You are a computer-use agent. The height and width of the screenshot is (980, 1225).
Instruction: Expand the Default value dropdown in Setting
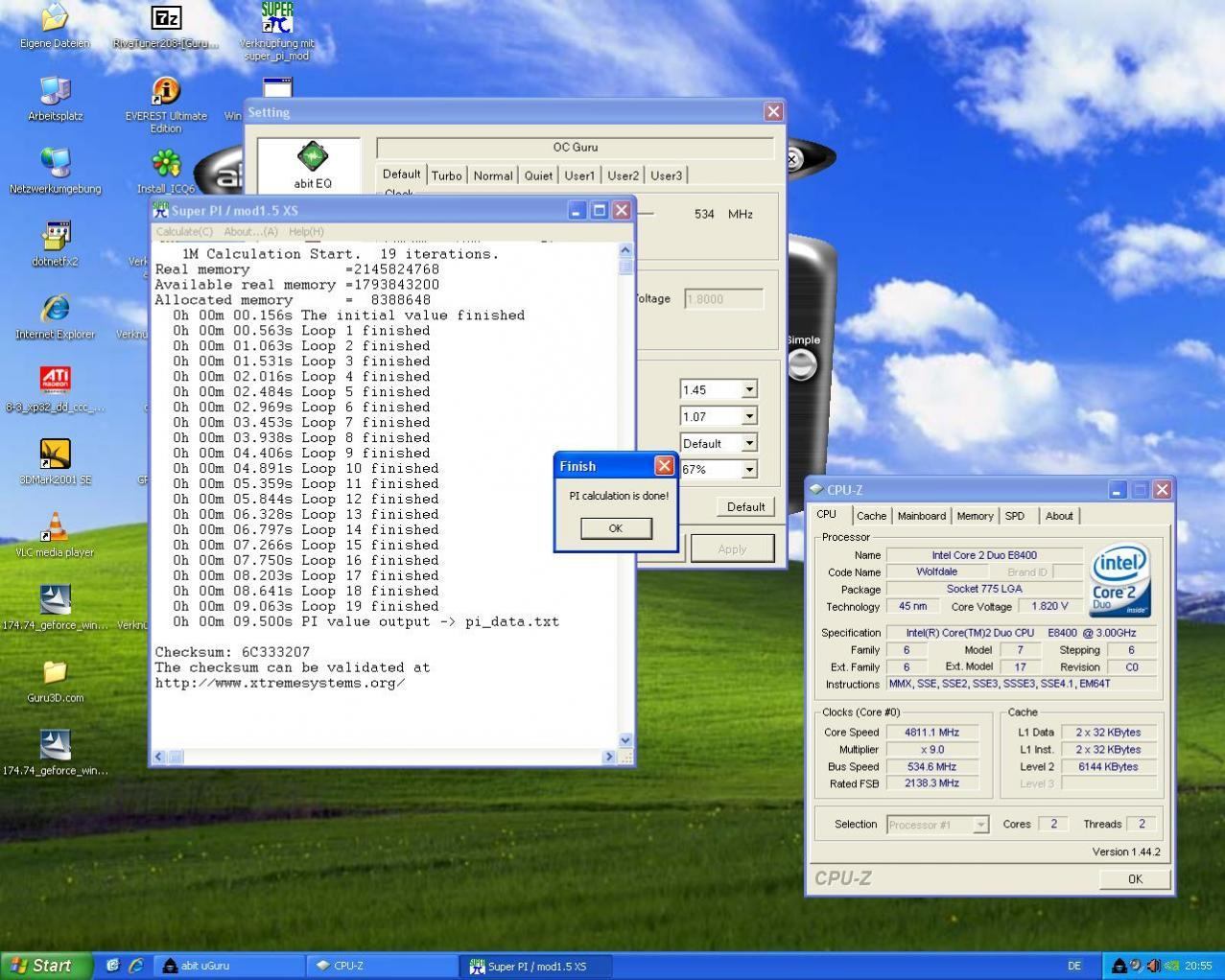click(x=749, y=443)
